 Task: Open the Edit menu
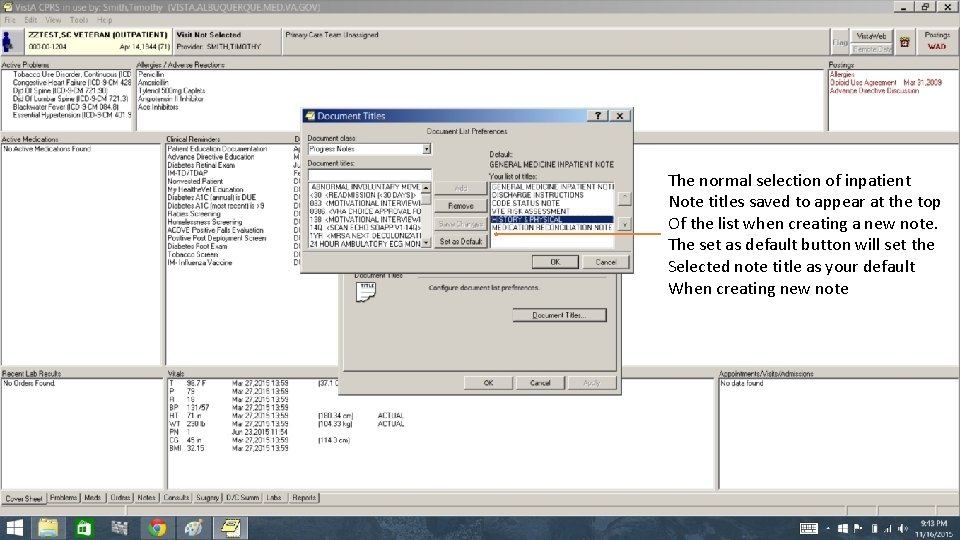30,20
